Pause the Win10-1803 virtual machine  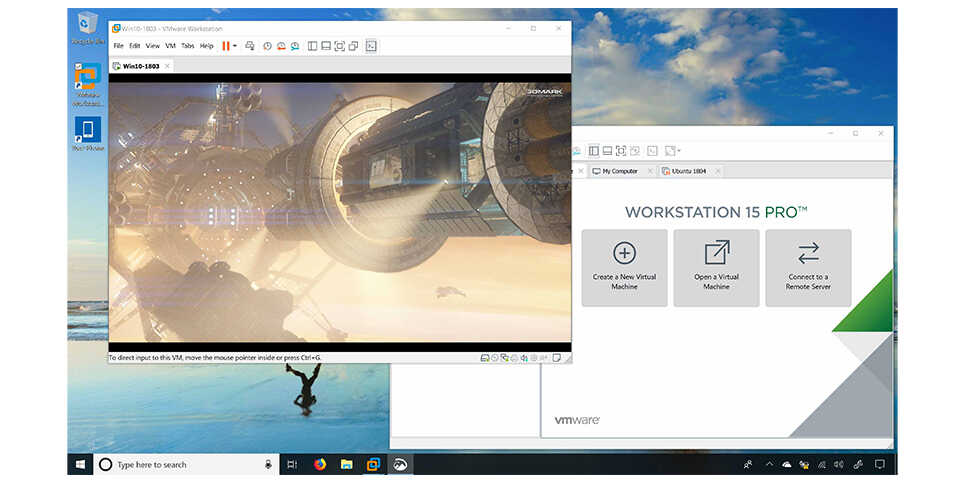click(x=226, y=46)
